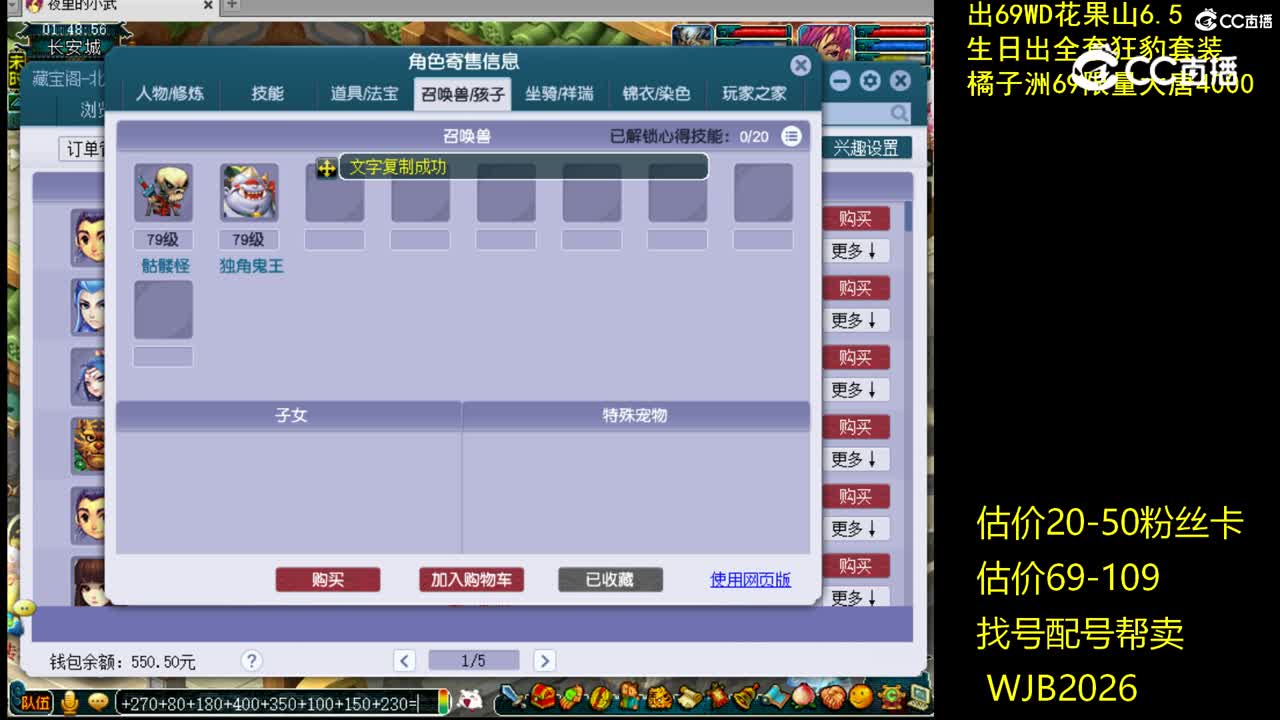Click the search magnifier icon
This screenshot has width=1280, height=720.
(898, 113)
